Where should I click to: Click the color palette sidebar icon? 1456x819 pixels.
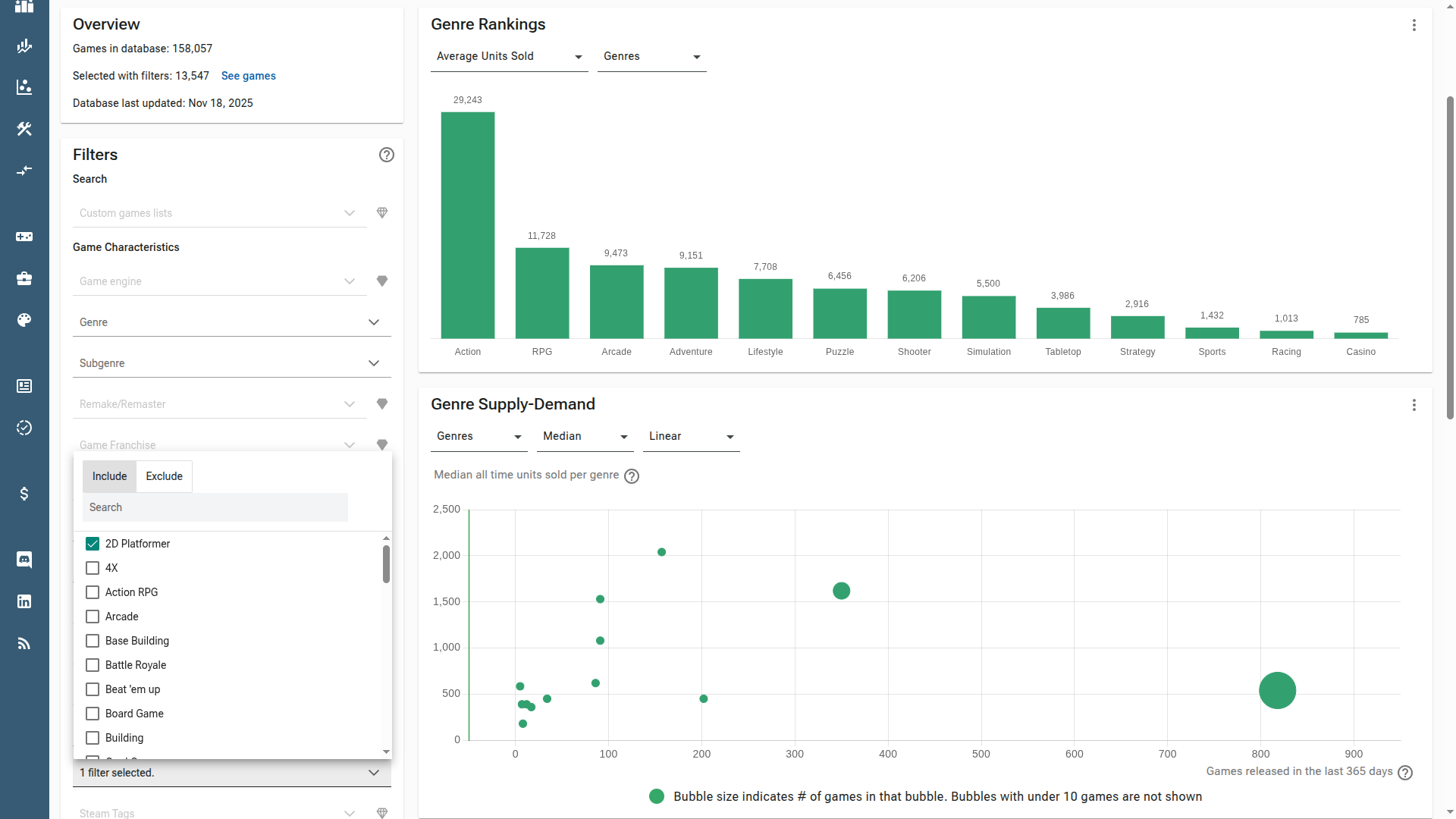[x=24, y=320]
